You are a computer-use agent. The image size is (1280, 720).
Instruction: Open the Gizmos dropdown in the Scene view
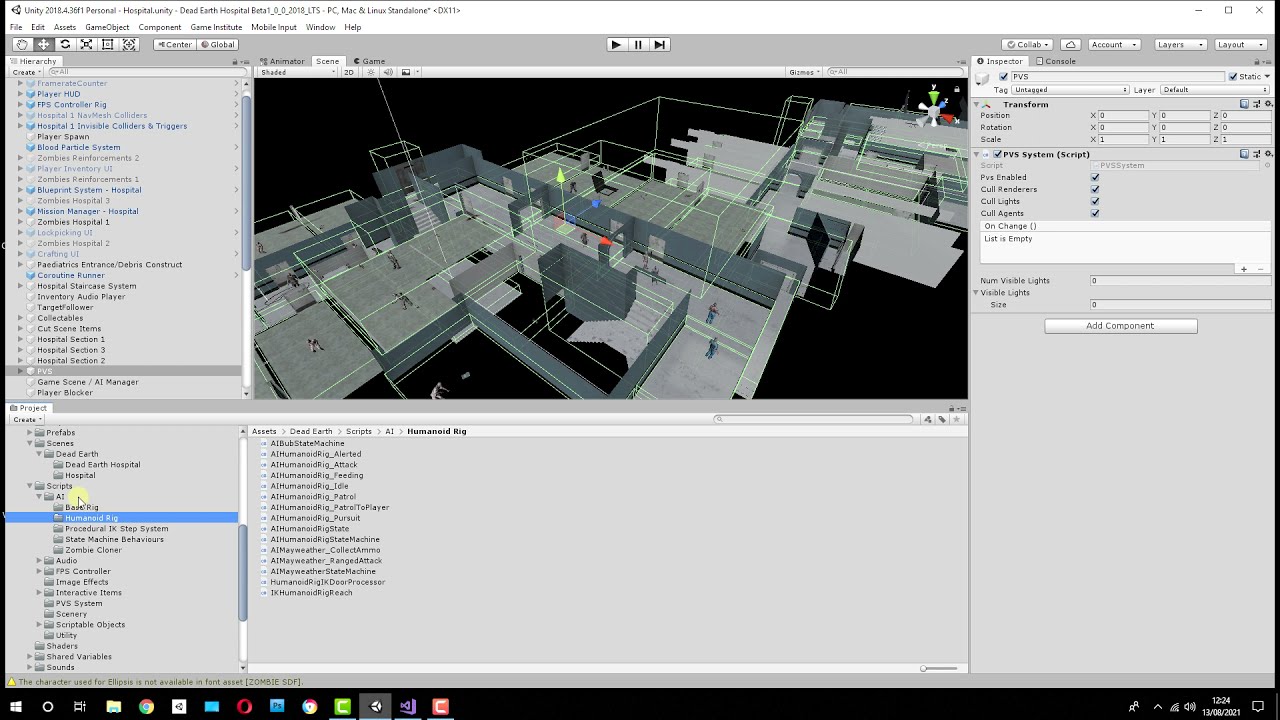[805, 72]
